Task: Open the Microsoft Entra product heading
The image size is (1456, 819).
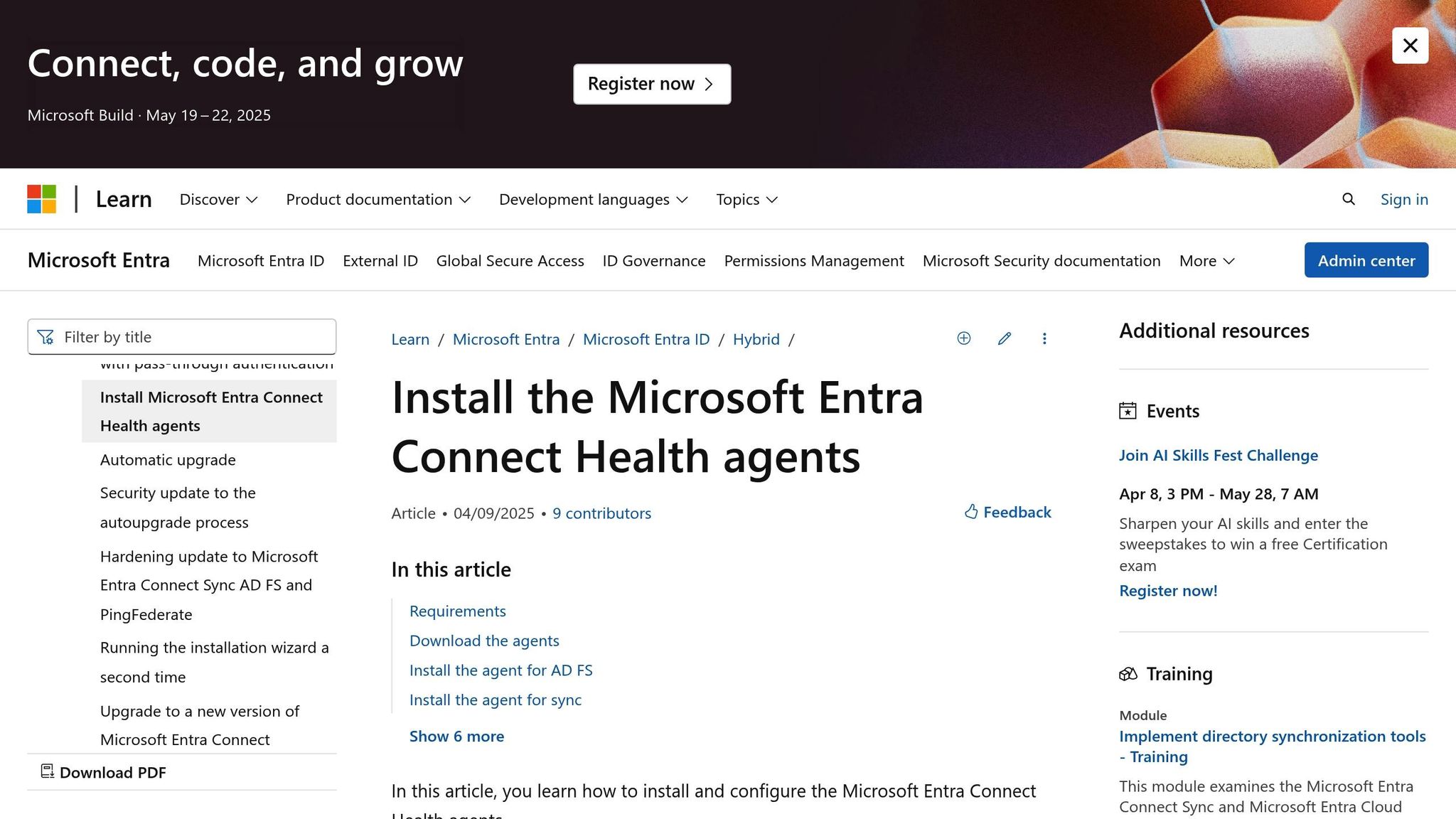Action: click(98, 260)
